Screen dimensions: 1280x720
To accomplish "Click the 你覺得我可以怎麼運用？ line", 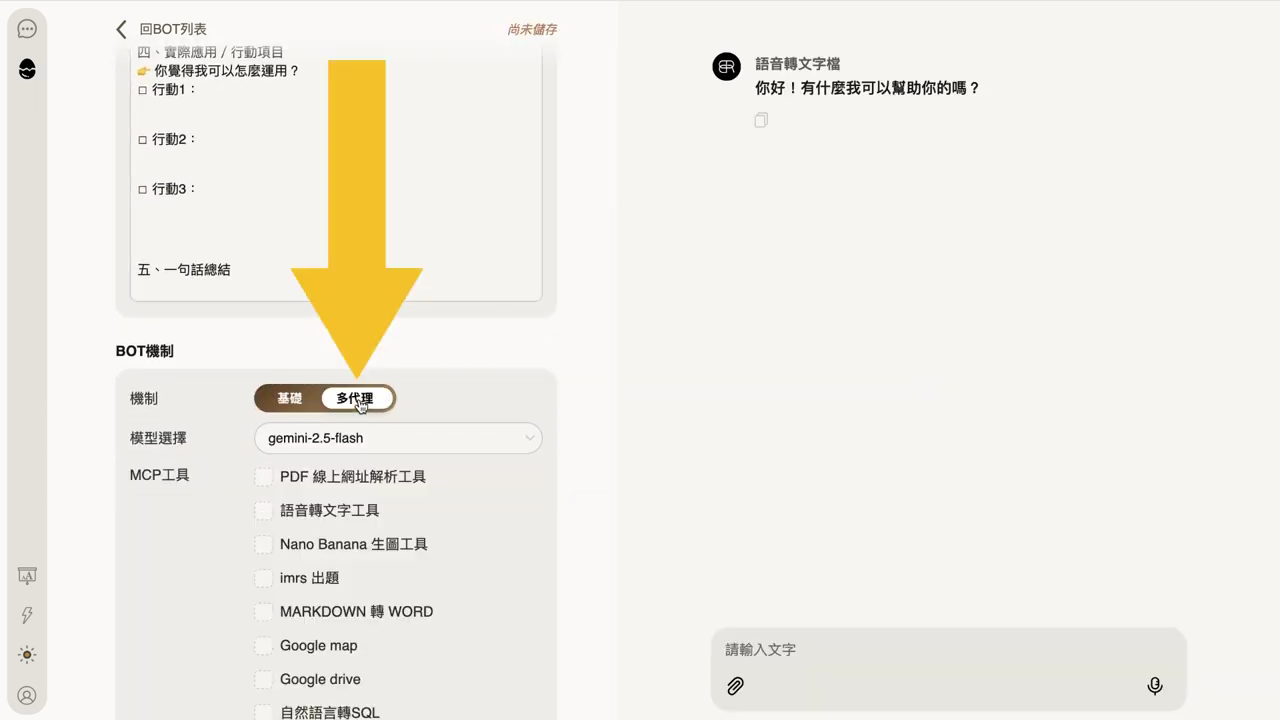I will (x=218, y=70).
